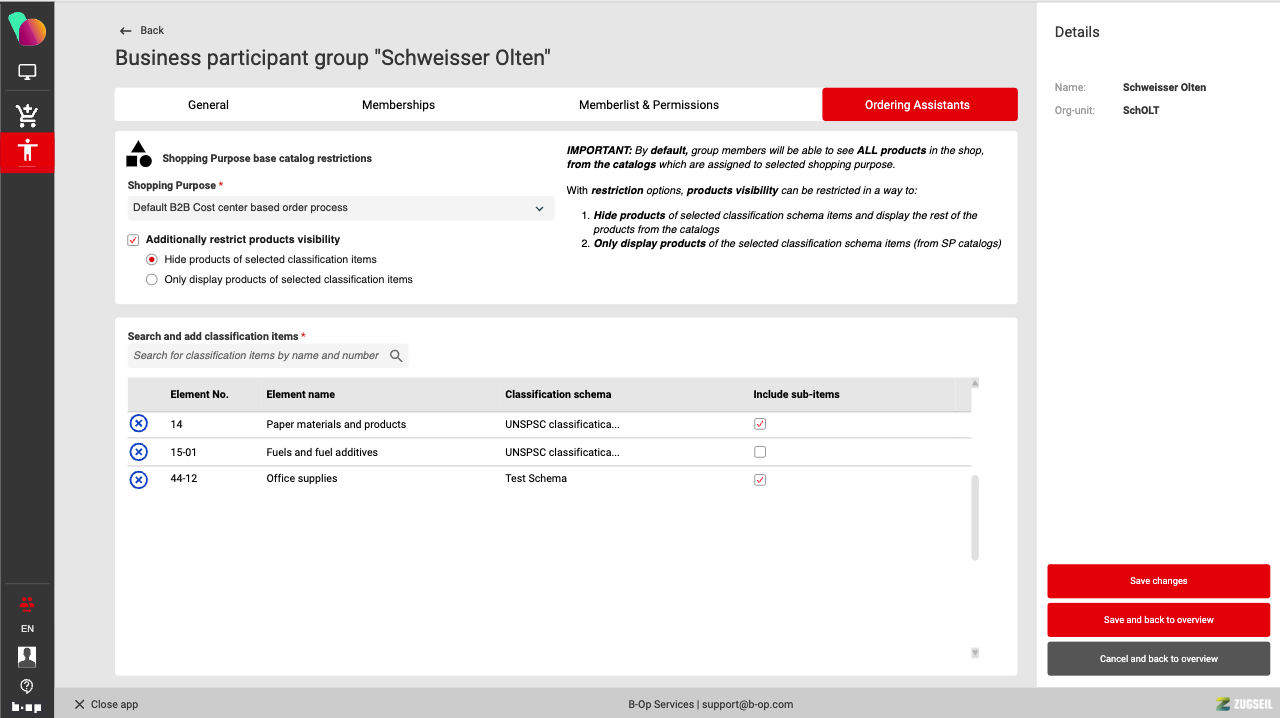Screen dimensions: 1280x718
Task: Select Only display products radio option
Action: 153,280
